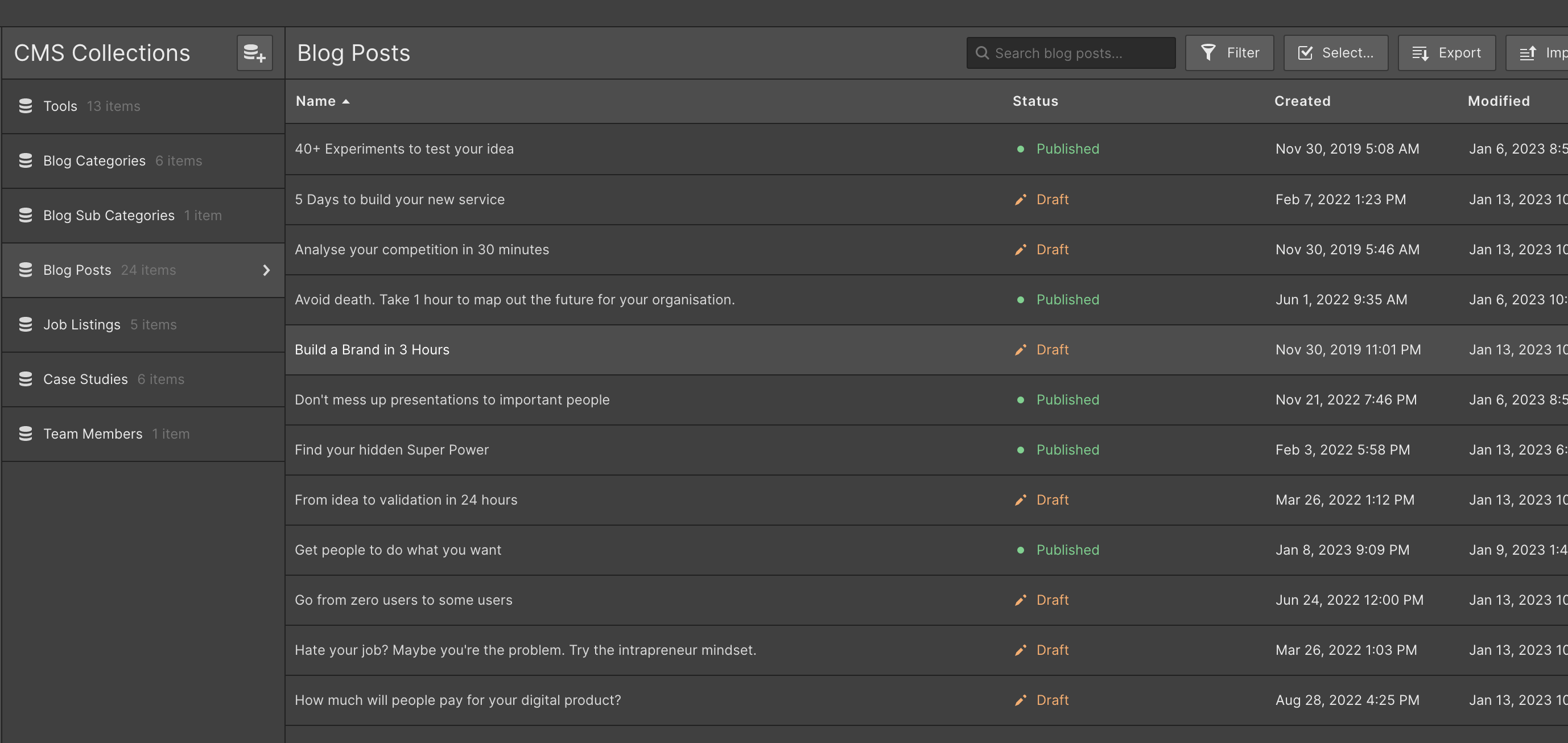Open the Blog Sub Categories collection
Image resolution: width=1568 pixels, height=743 pixels.
pos(143,216)
